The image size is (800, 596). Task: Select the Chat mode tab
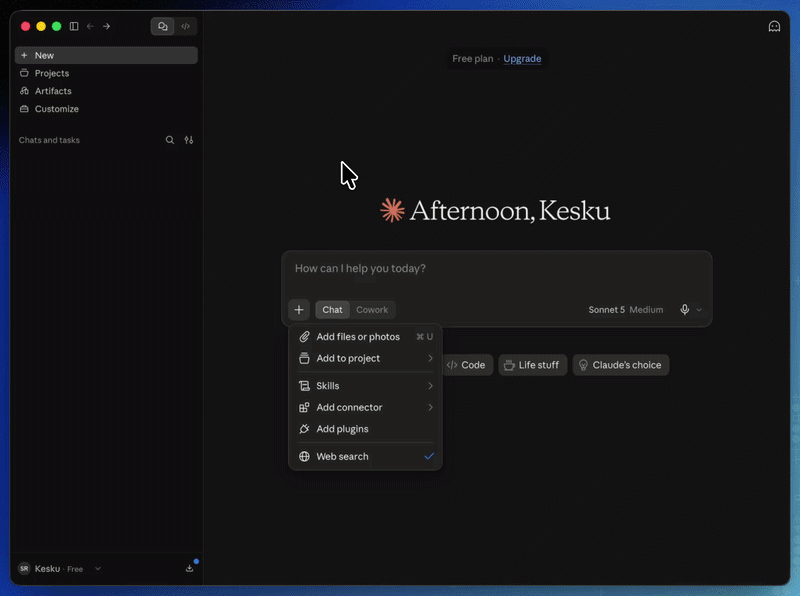(332, 310)
